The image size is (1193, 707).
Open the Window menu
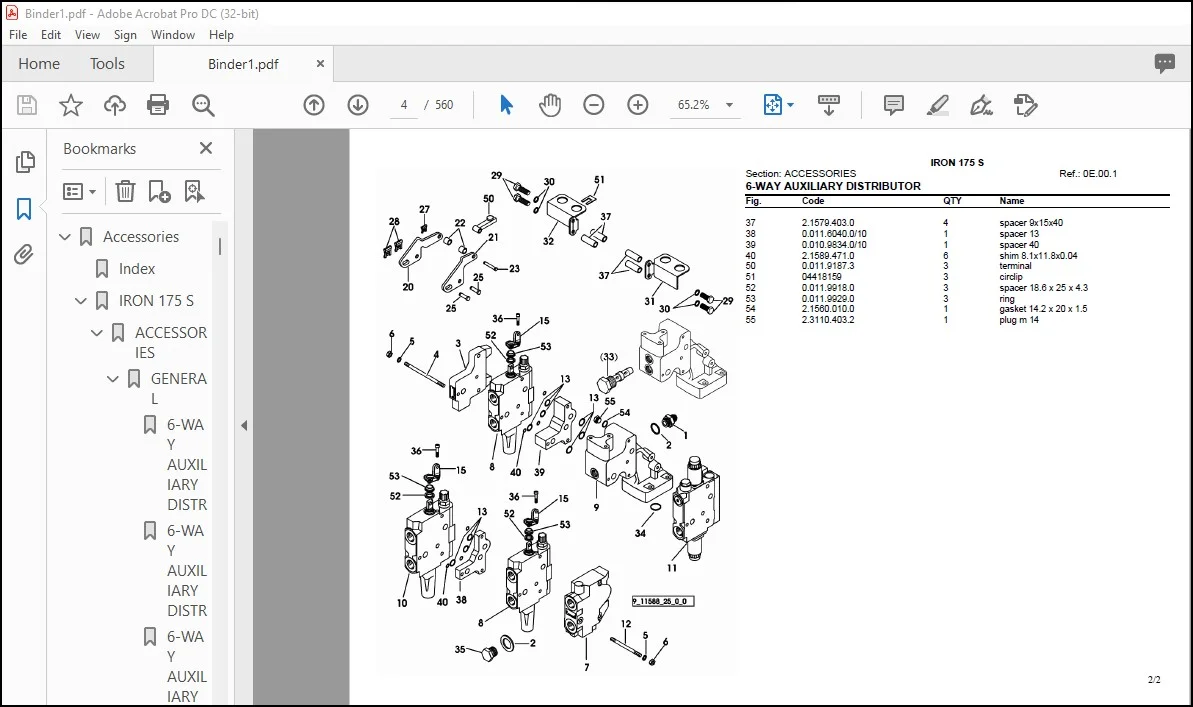tap(173, 35)
